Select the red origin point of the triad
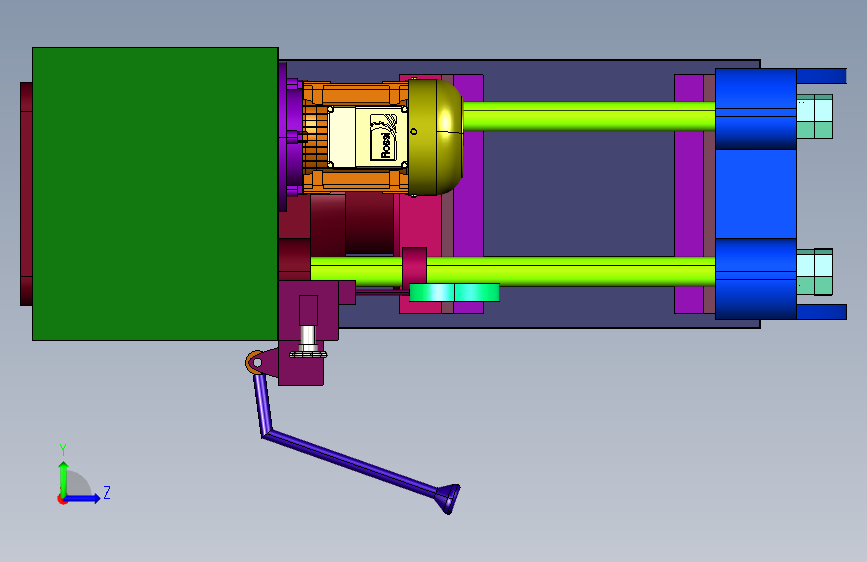This screenshot has width=867, height=562. coord(62,499)
